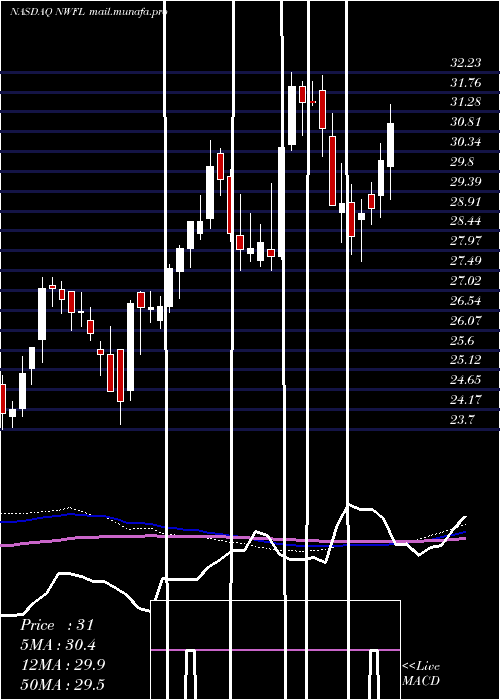Click the 5MA : 30.4 readout
Screen dimensions: 500x700
(58, 645)
